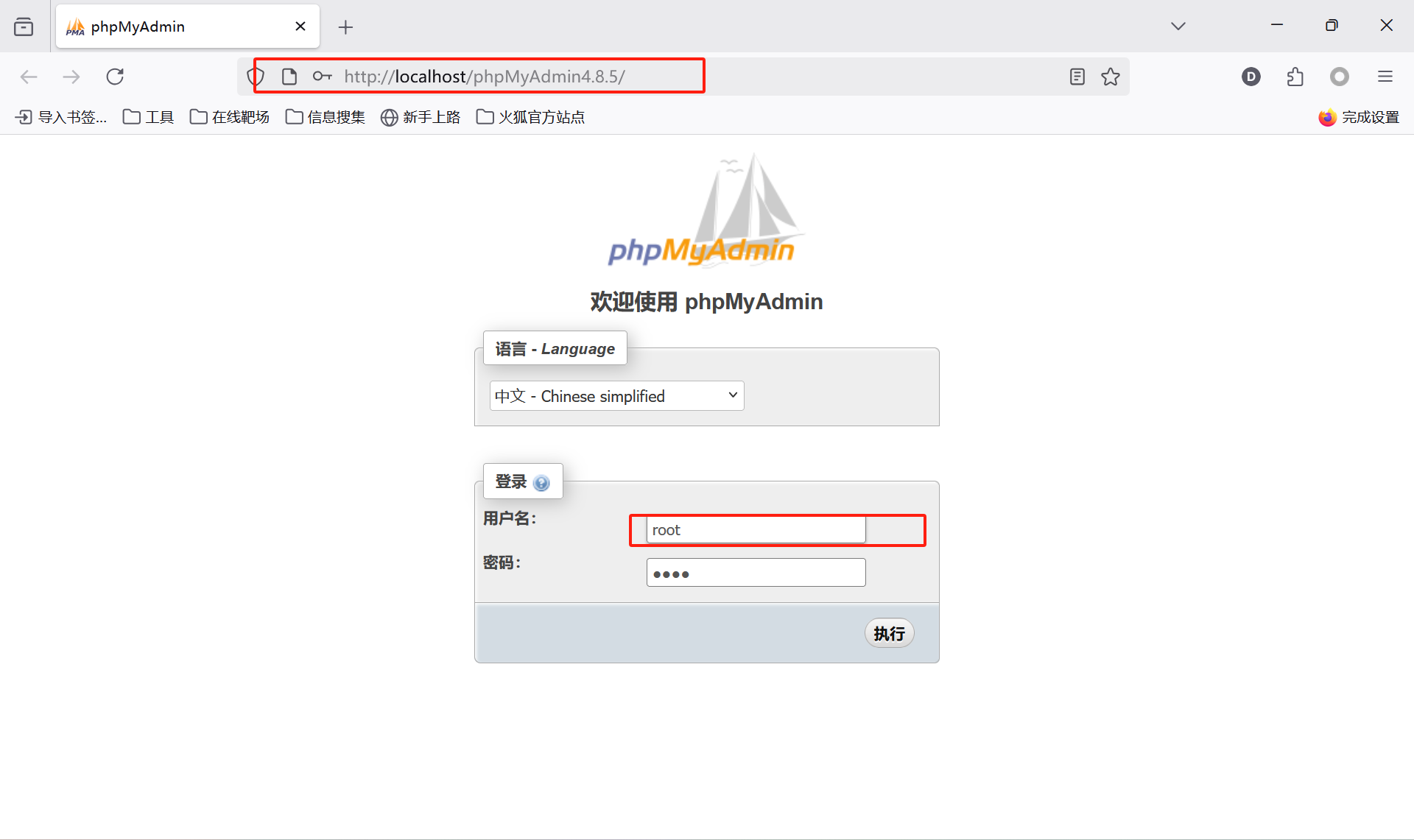Click the 语言 - Language legend label
The height and width of the screenshot is (840, 1414).
tap(555, 348)
